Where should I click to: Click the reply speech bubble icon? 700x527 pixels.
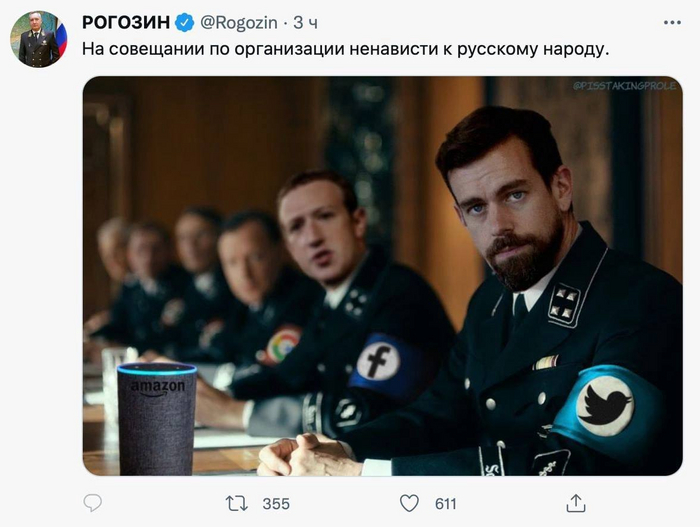click(93, 503)
